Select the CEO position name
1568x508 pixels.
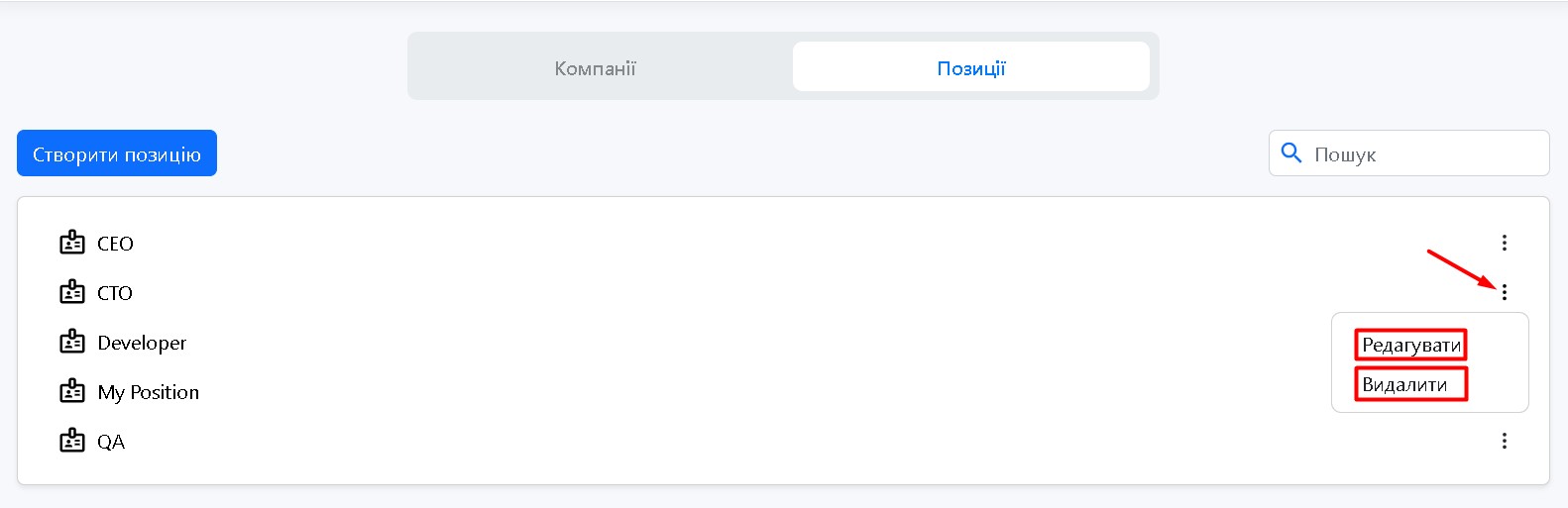pos(115,244)
